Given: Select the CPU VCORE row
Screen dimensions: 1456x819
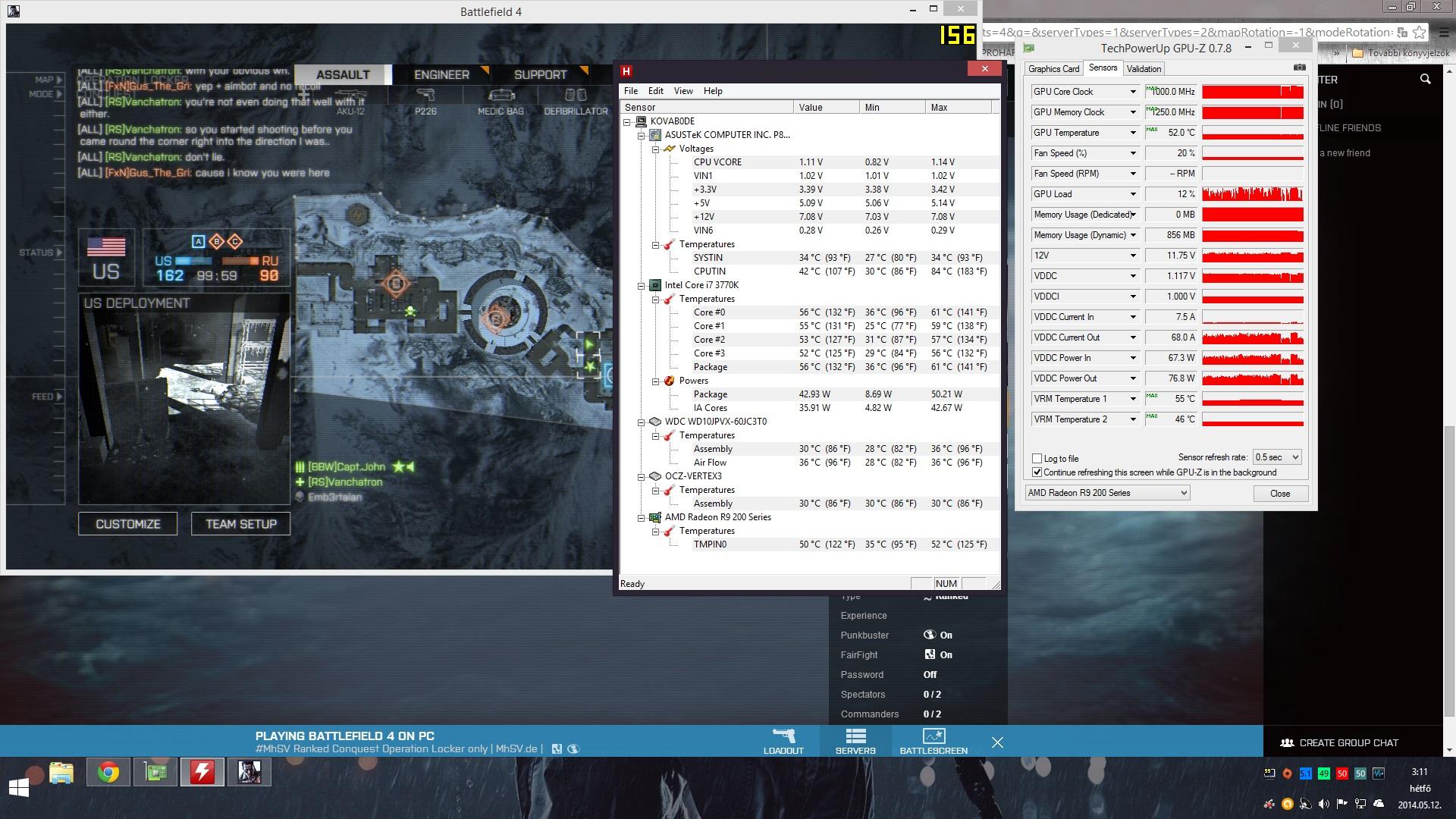Looking at the screenshot, I should point(809,162).
